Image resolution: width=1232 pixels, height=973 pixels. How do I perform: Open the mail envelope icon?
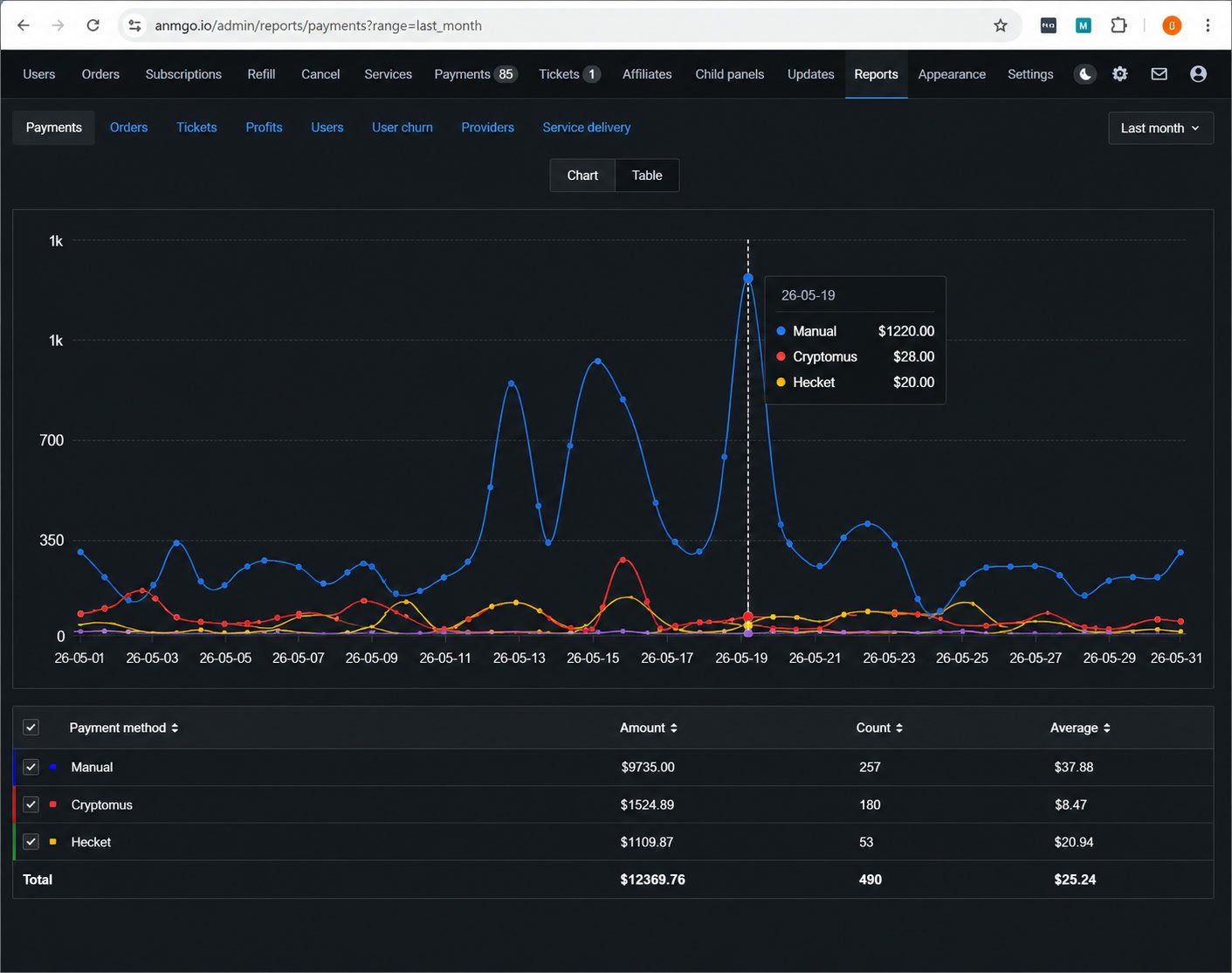[1160, 74]
